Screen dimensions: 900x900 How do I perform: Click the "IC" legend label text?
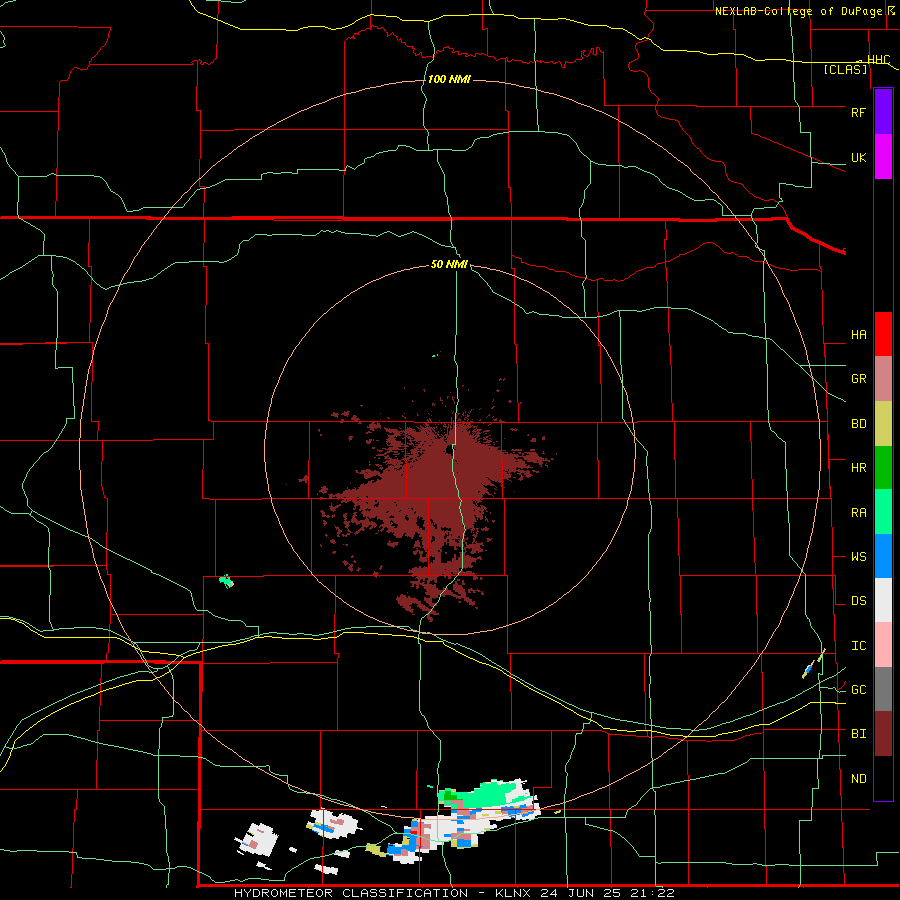coord(858,646)
